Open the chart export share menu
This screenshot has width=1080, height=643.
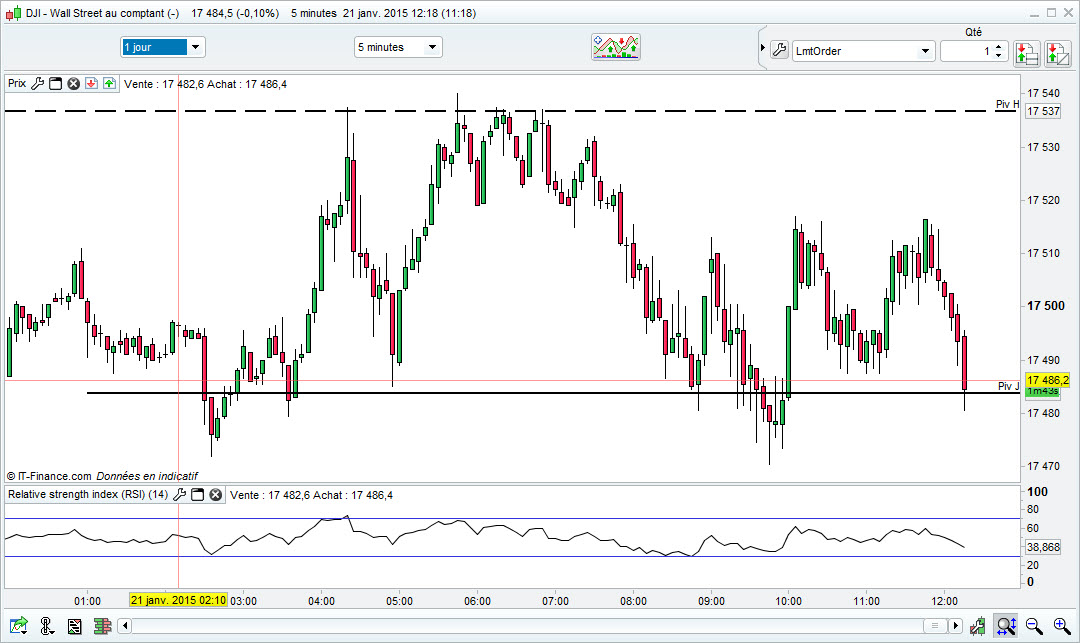coord(19,626)
